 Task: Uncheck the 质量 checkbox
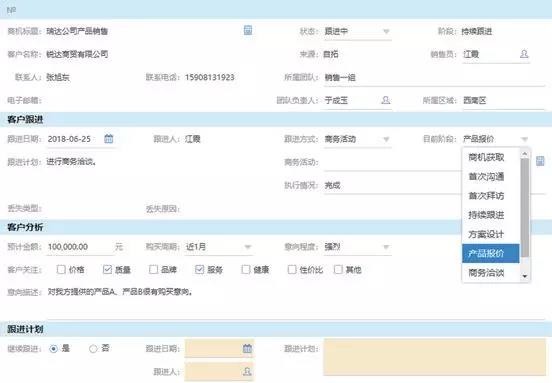pos(107,269)
